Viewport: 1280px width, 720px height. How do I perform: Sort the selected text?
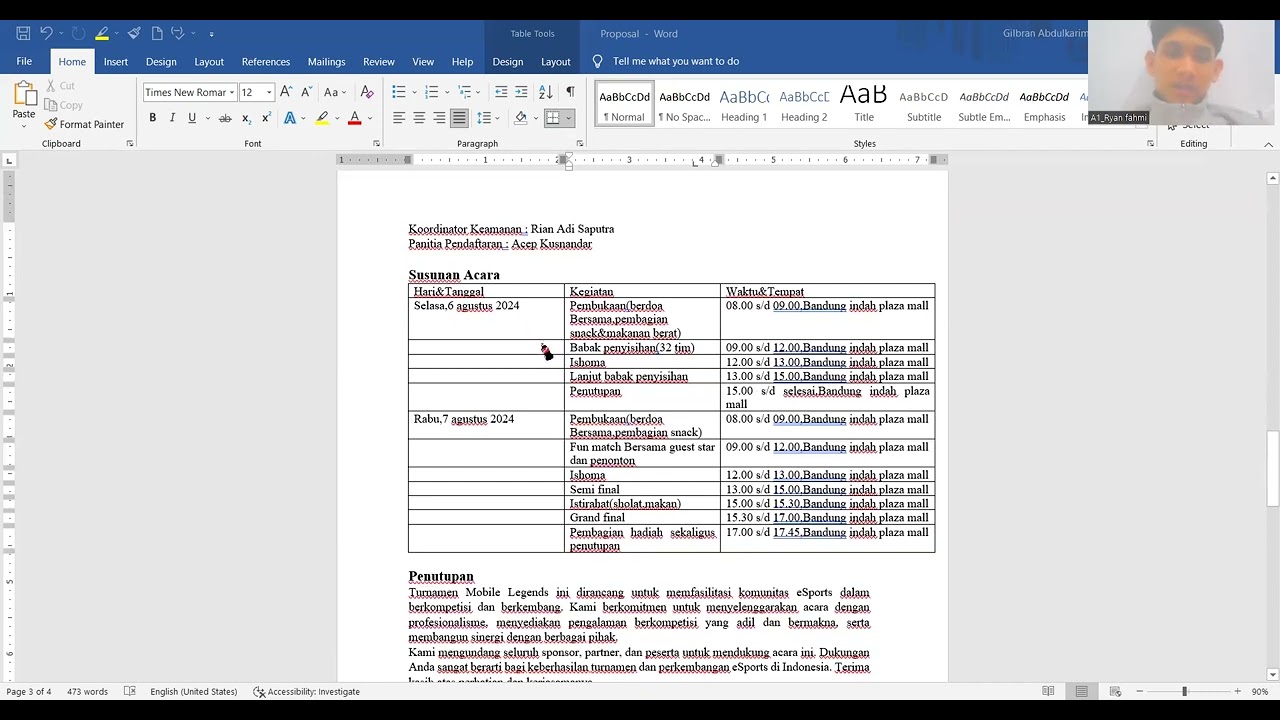click(x=546, y=92)
